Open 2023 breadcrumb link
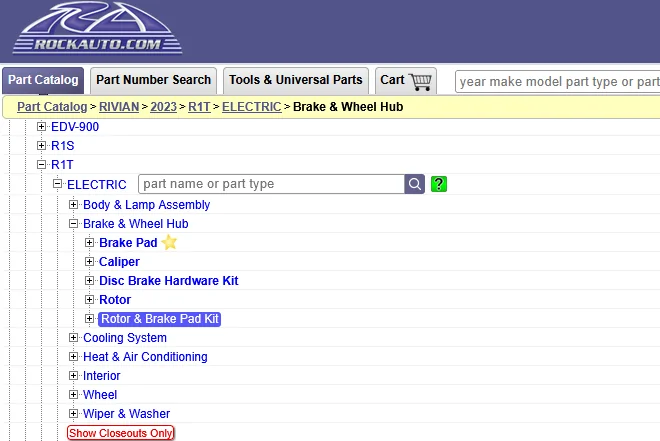Screen dimensions: 660x441 (163, 107)
